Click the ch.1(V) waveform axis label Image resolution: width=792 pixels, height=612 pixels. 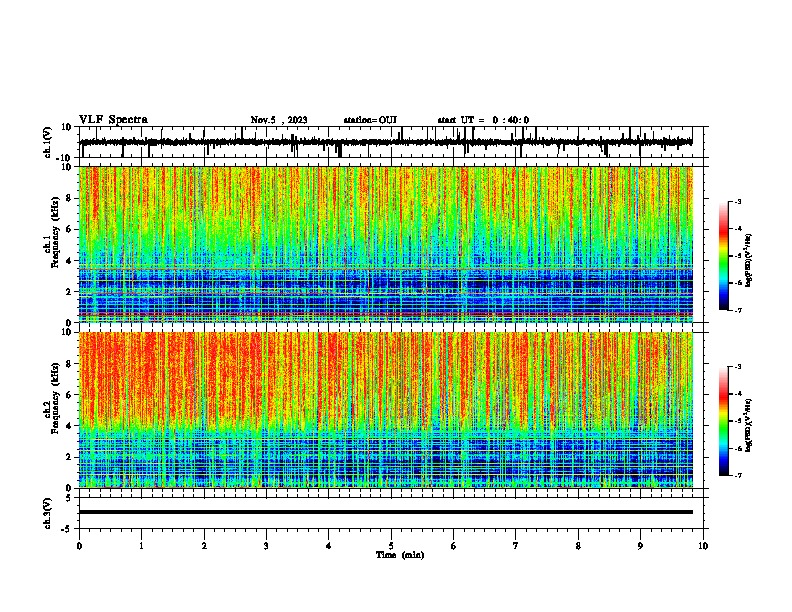pos(47,142)
